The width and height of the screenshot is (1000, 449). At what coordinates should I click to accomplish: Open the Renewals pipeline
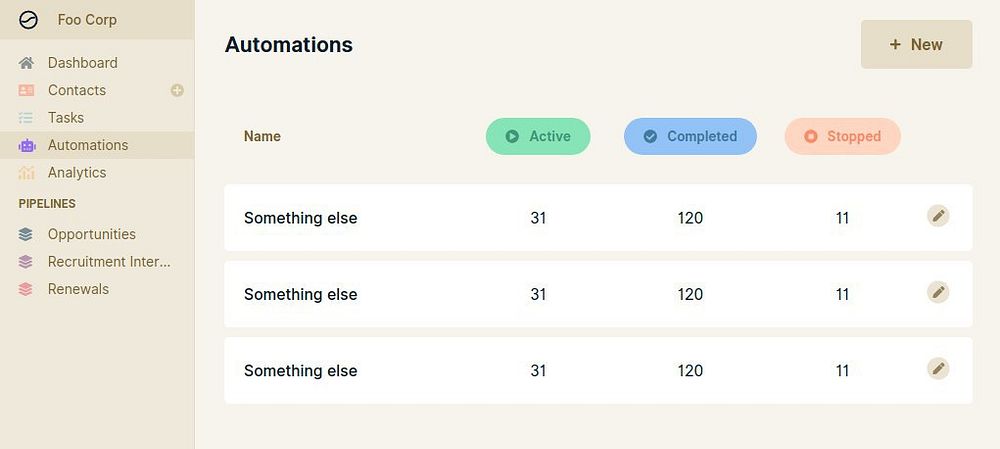78,289
